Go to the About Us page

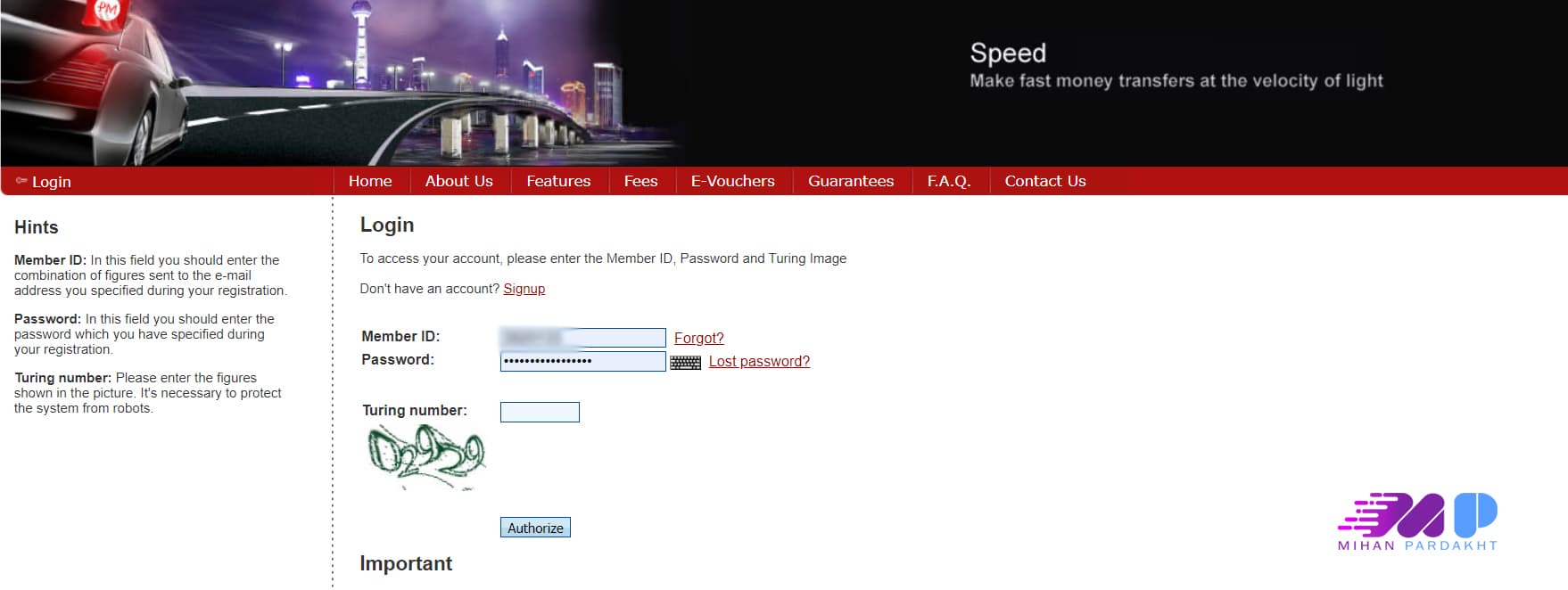click(458, 181)
